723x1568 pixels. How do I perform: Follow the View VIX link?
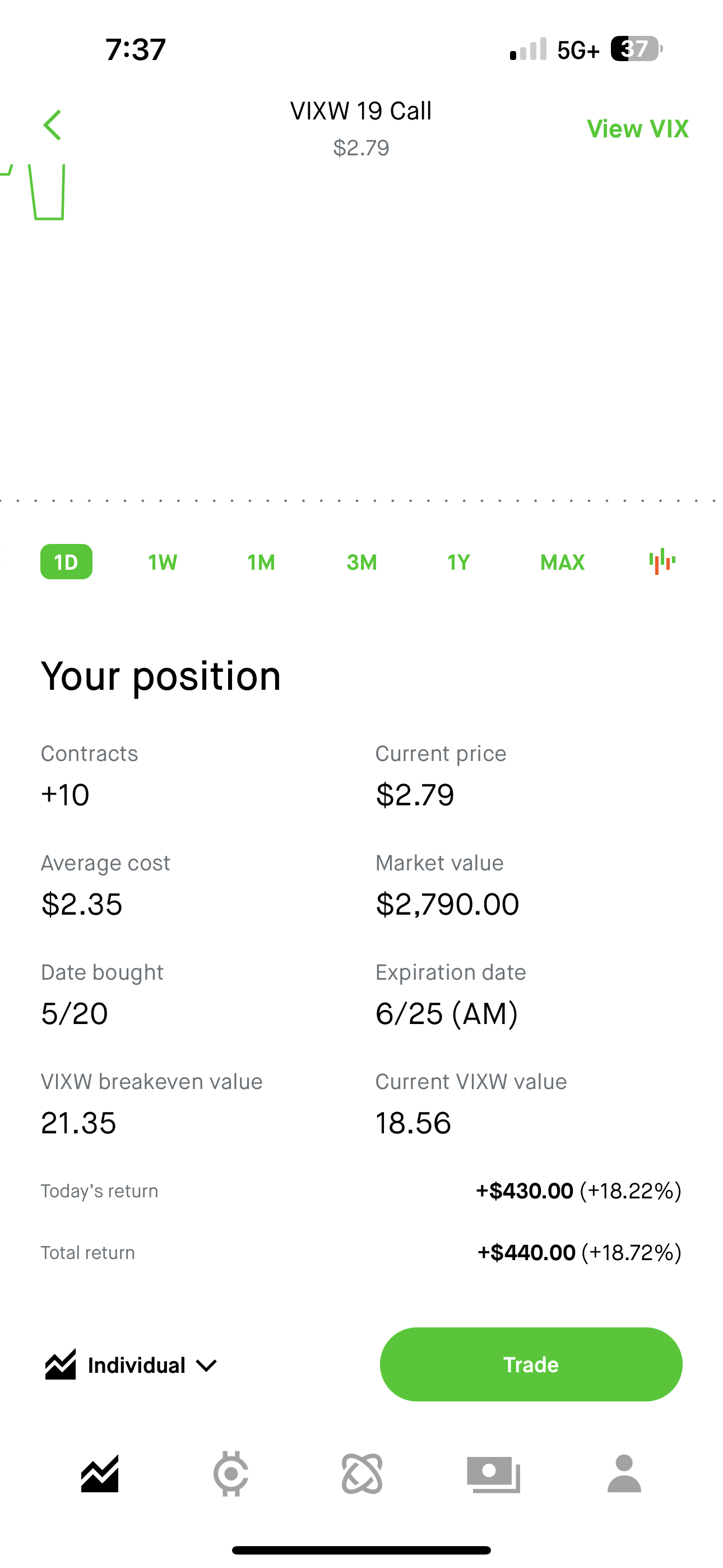point(637,128)
